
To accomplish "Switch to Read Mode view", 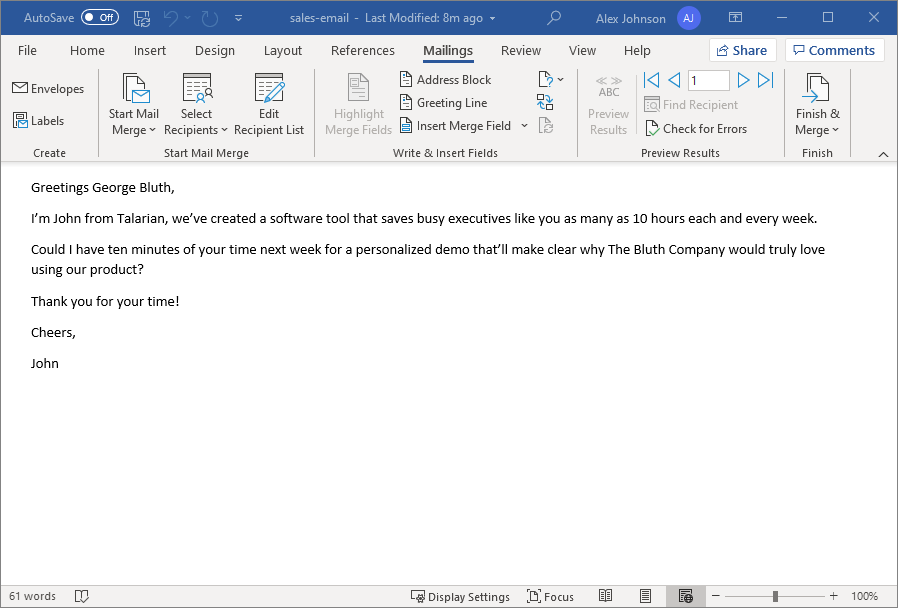I will [605, 595].
